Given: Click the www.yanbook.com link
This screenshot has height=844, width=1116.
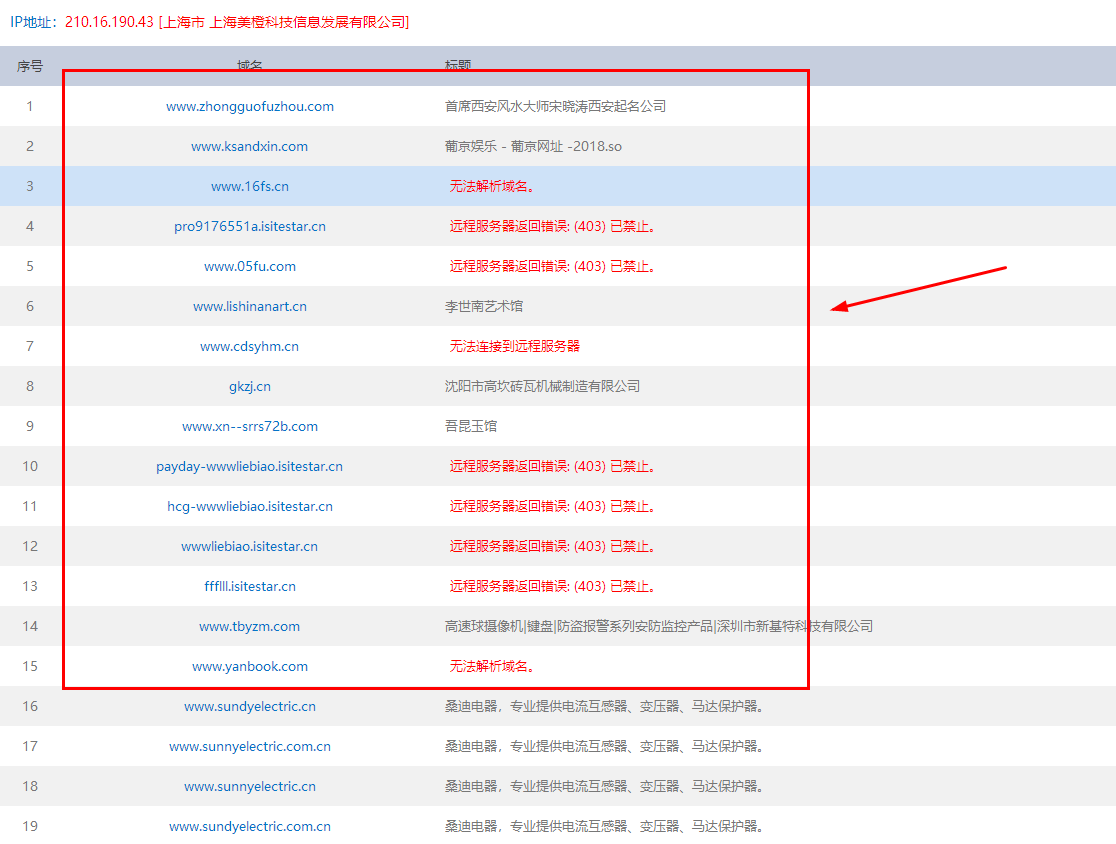Looking at the screenshot, I should click(x=250, y=666).
